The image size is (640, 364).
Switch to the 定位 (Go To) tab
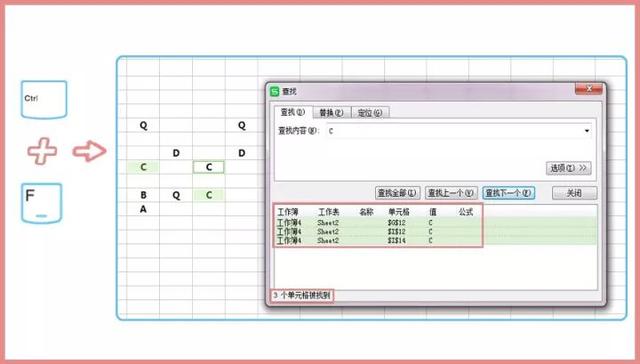point(370,113)
